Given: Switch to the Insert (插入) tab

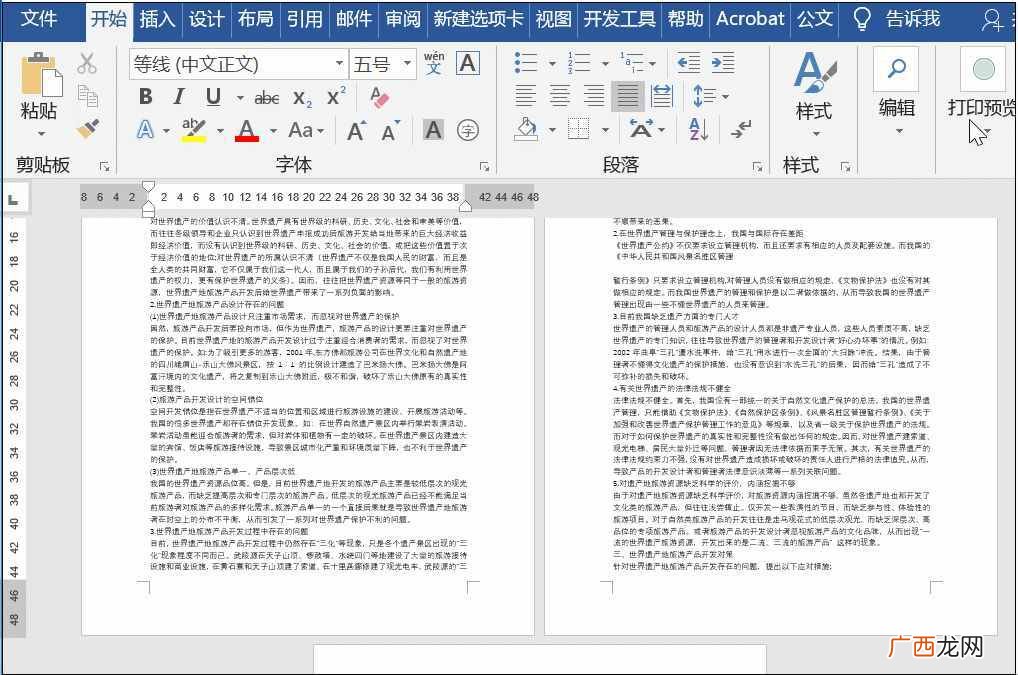Looking at the screenshot, I should coord(157,19).
